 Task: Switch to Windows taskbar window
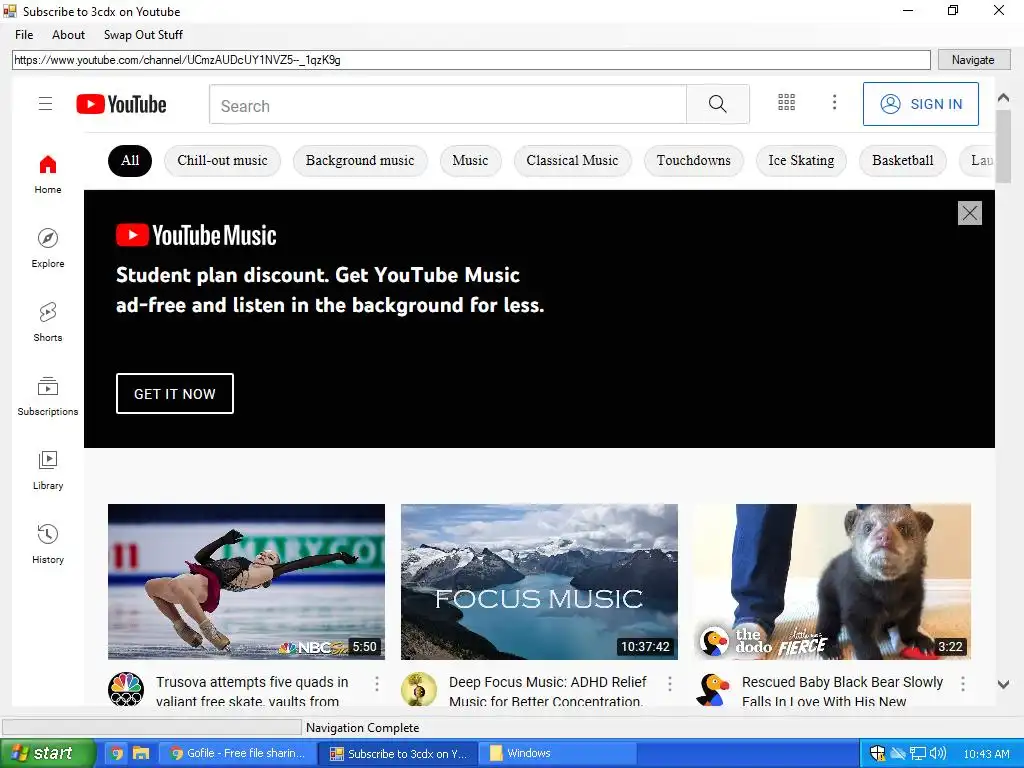coord(557,754)
